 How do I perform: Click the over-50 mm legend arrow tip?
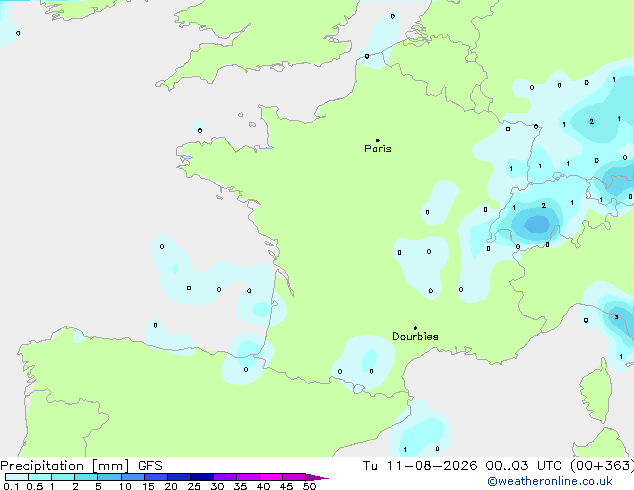317,477
